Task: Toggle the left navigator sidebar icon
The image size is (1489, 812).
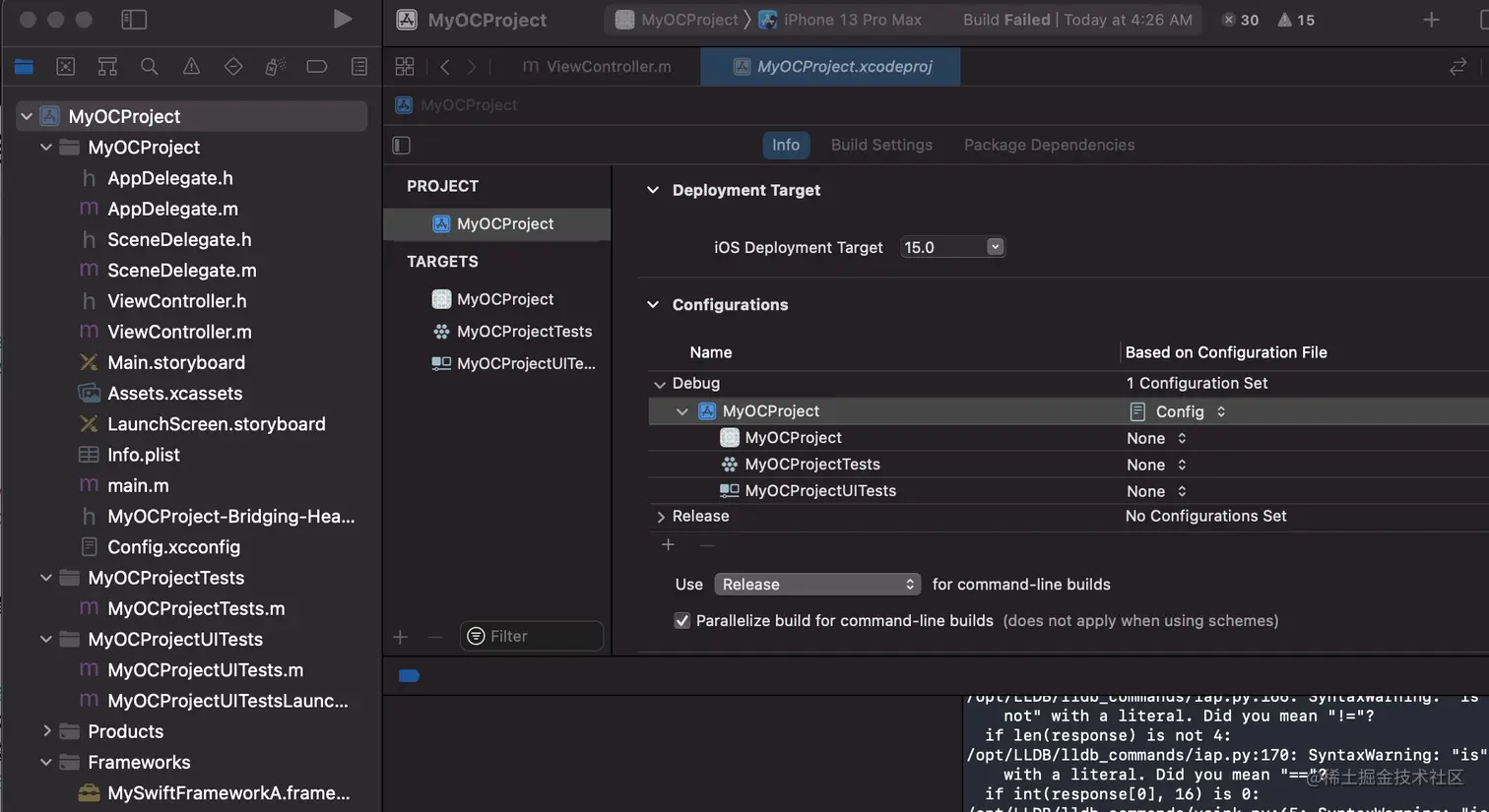Action: (x=134, y=20)
